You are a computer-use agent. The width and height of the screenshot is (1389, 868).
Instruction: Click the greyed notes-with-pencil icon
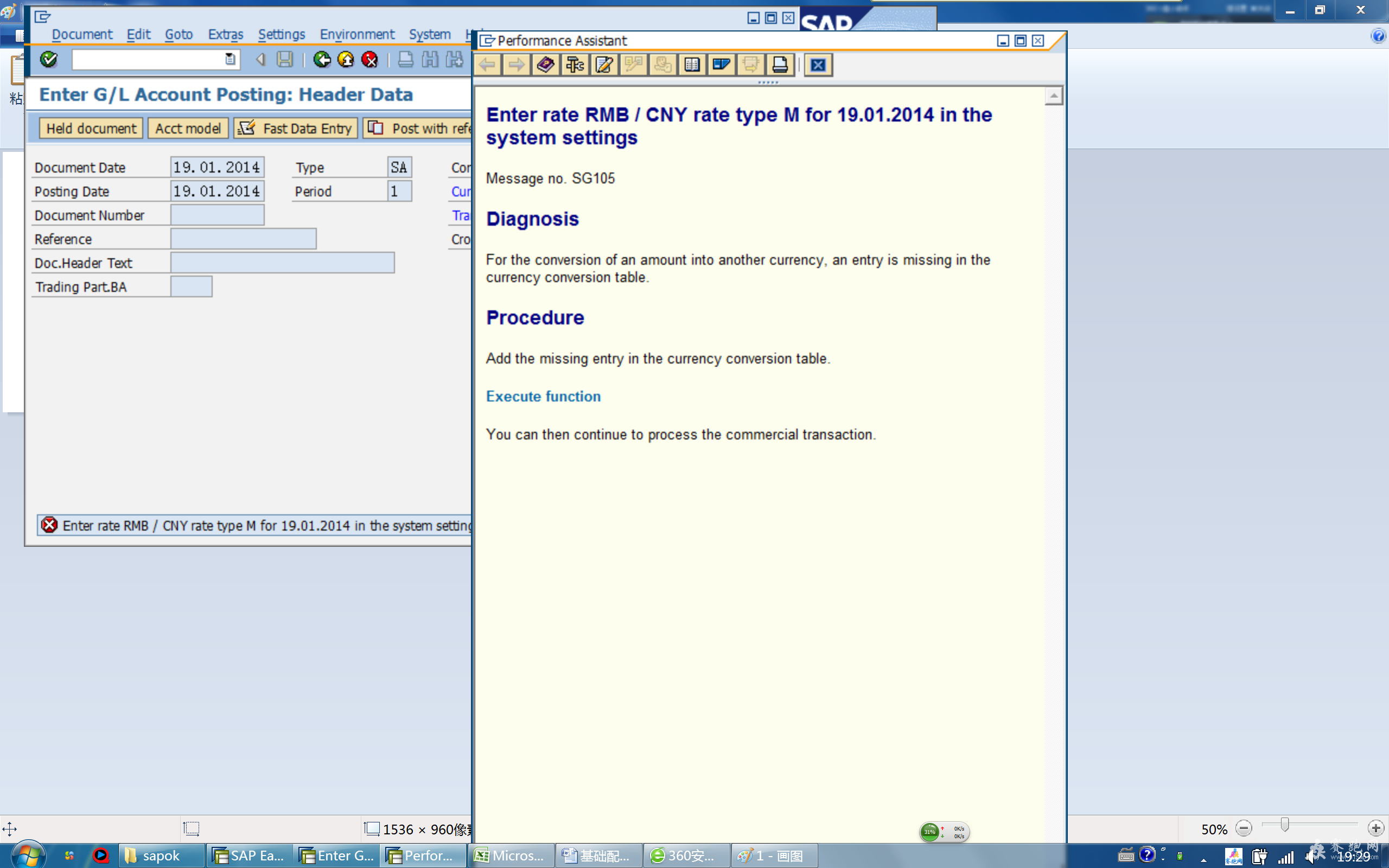click(x=633, y=65)
